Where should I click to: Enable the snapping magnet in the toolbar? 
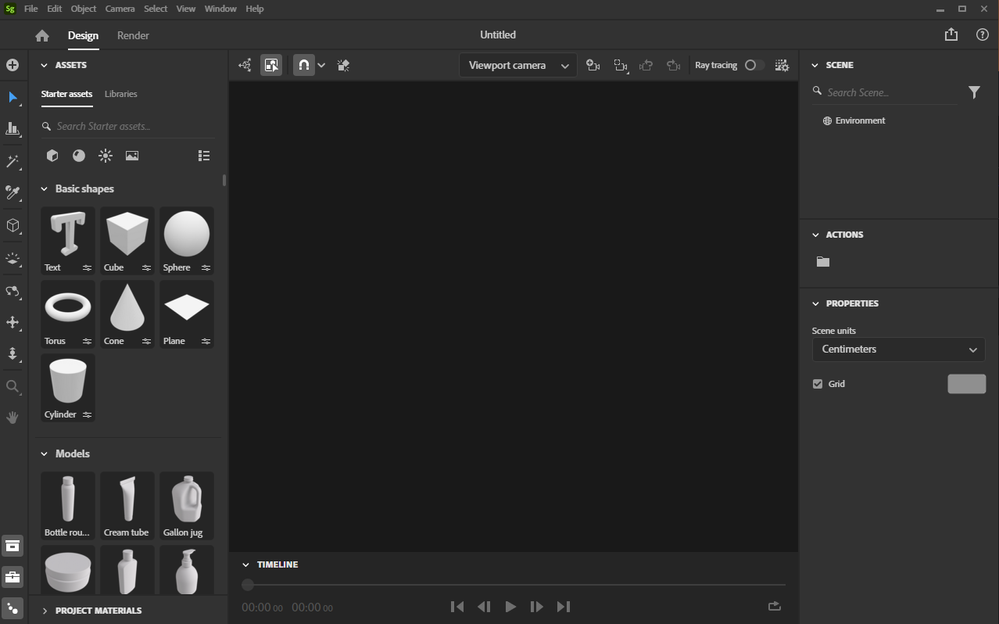[x=303, y=65]
